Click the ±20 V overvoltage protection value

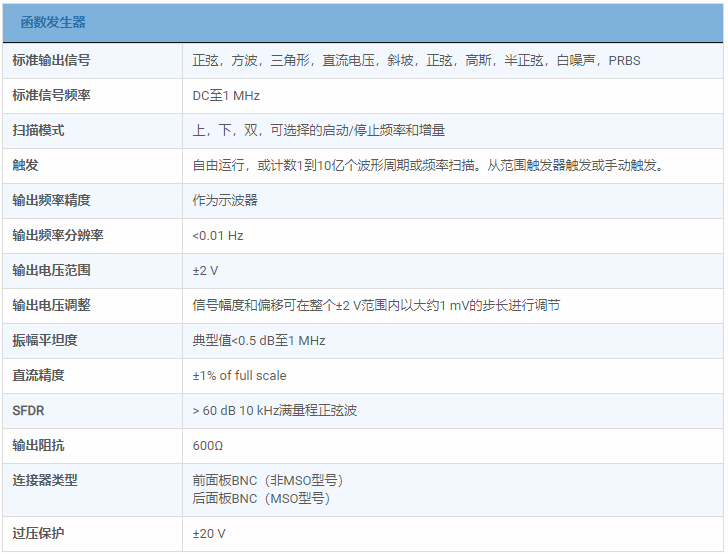209,533
